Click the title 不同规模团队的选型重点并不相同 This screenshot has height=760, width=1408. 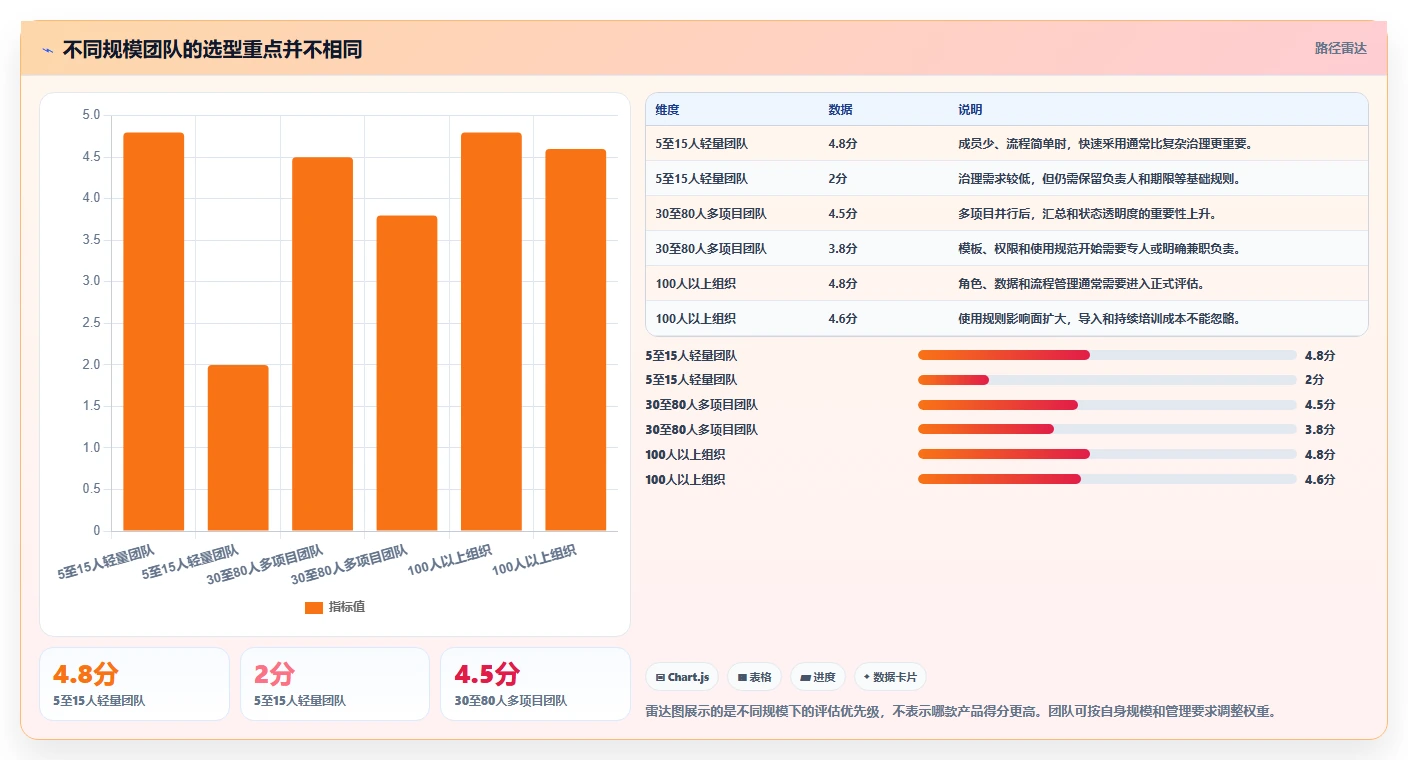(212, 50)
